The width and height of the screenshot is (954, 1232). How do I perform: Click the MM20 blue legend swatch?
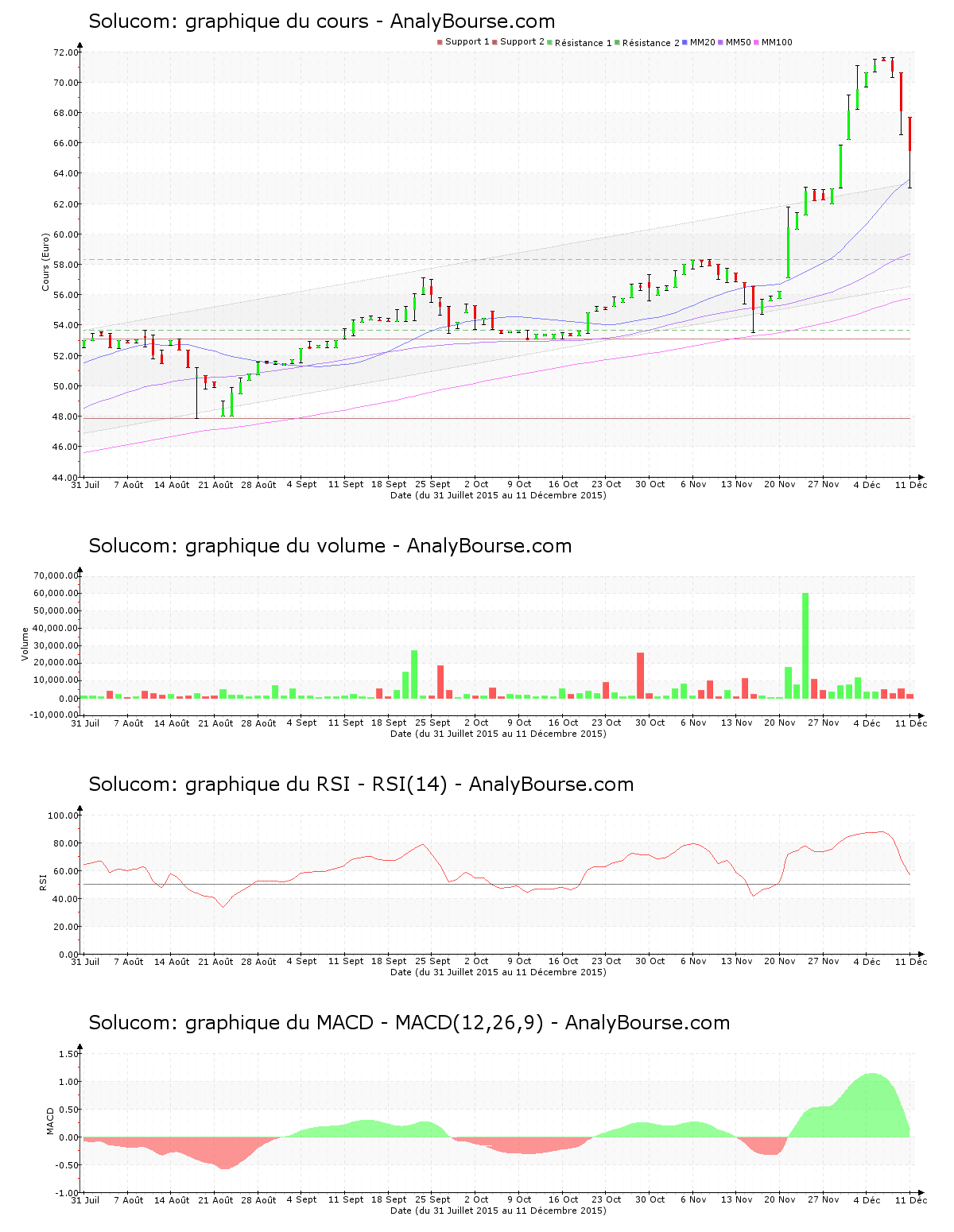click(684, 42)
